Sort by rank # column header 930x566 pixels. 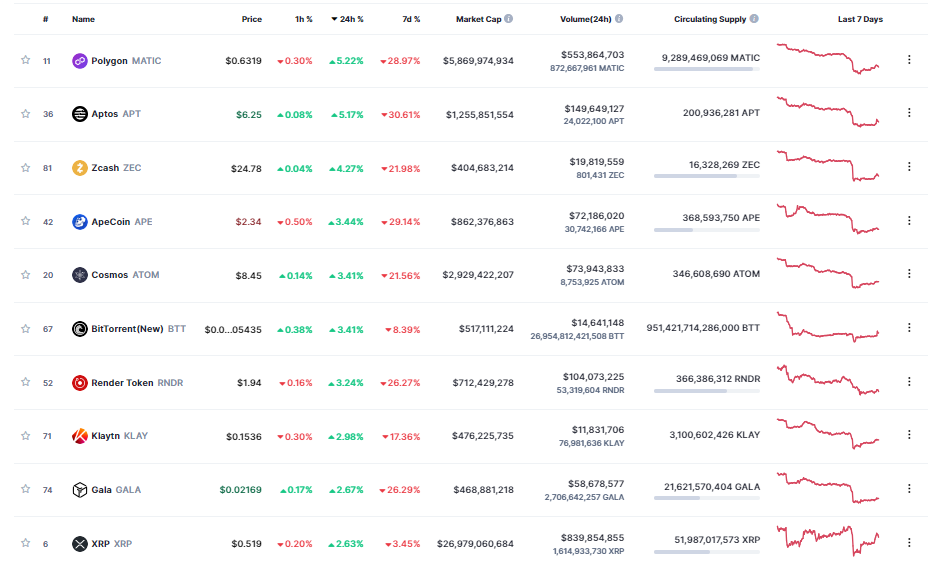point(46,19)
